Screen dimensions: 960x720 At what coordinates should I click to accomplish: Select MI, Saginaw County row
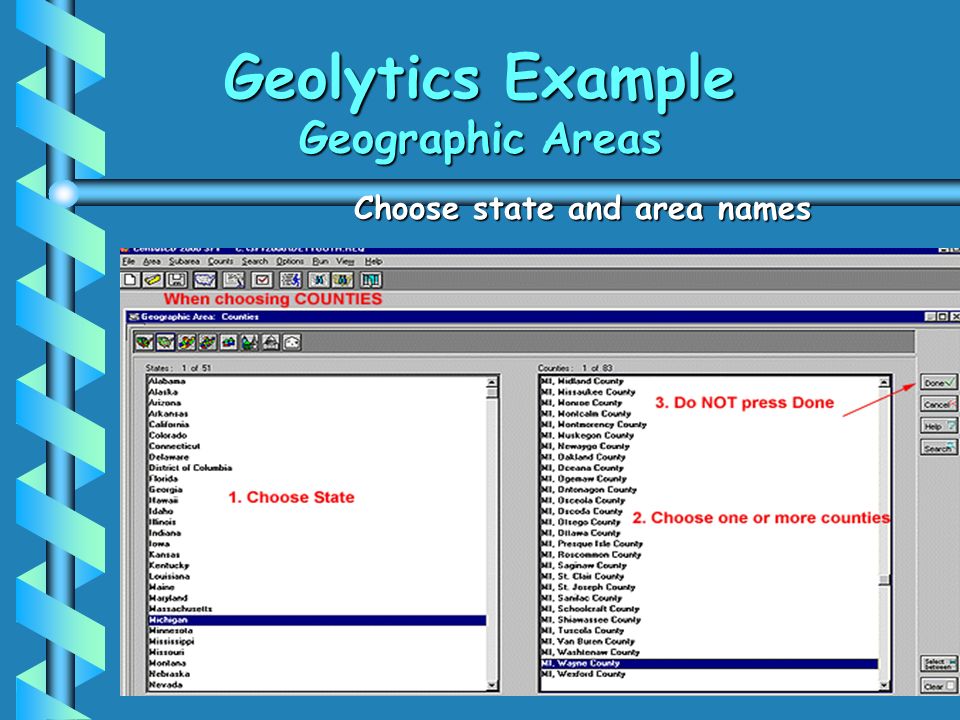coord(709,565)
